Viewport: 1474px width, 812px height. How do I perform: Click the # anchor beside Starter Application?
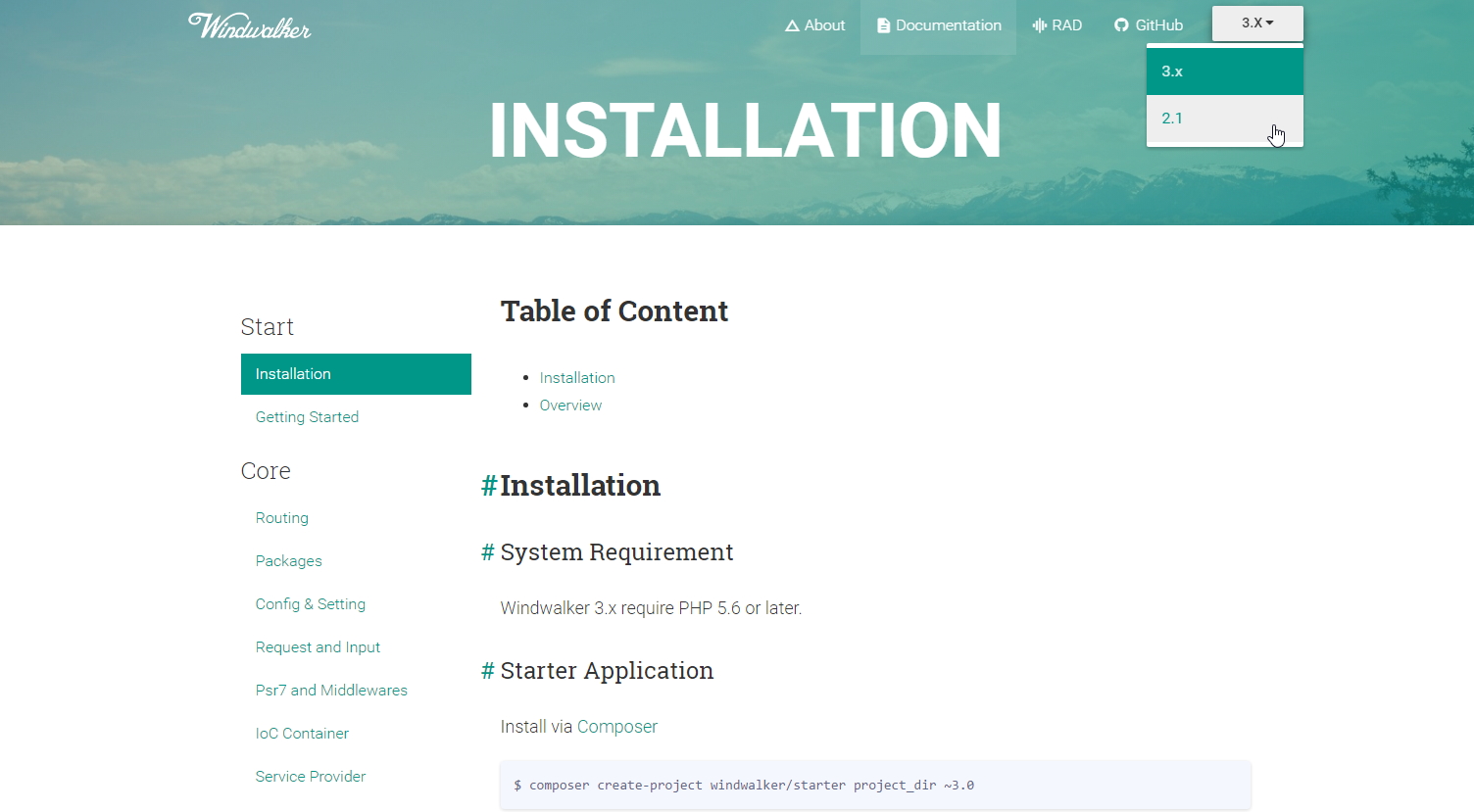coord(487,671)
